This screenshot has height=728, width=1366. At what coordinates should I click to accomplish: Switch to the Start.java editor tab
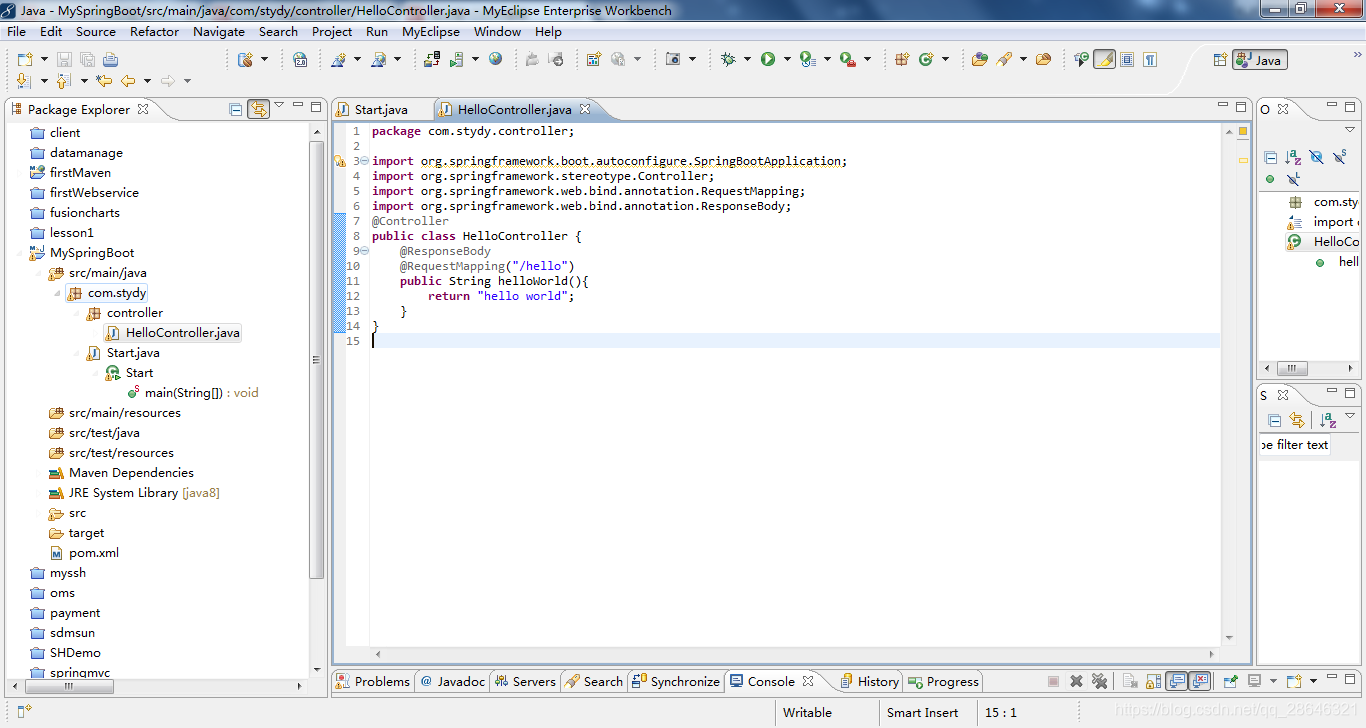pyautogui.click(x=381, y=109)
